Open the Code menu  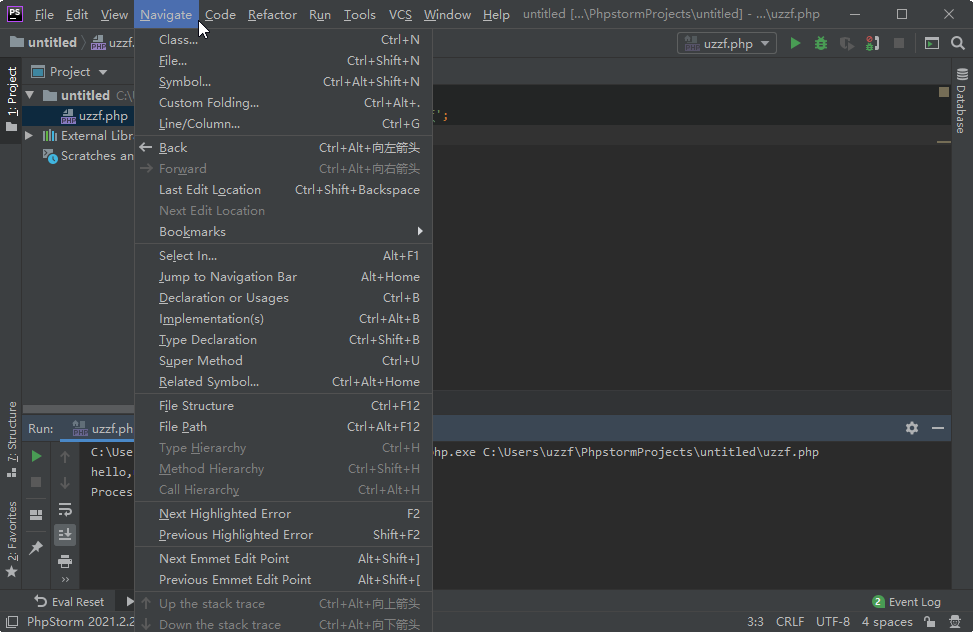click(220, 14)
